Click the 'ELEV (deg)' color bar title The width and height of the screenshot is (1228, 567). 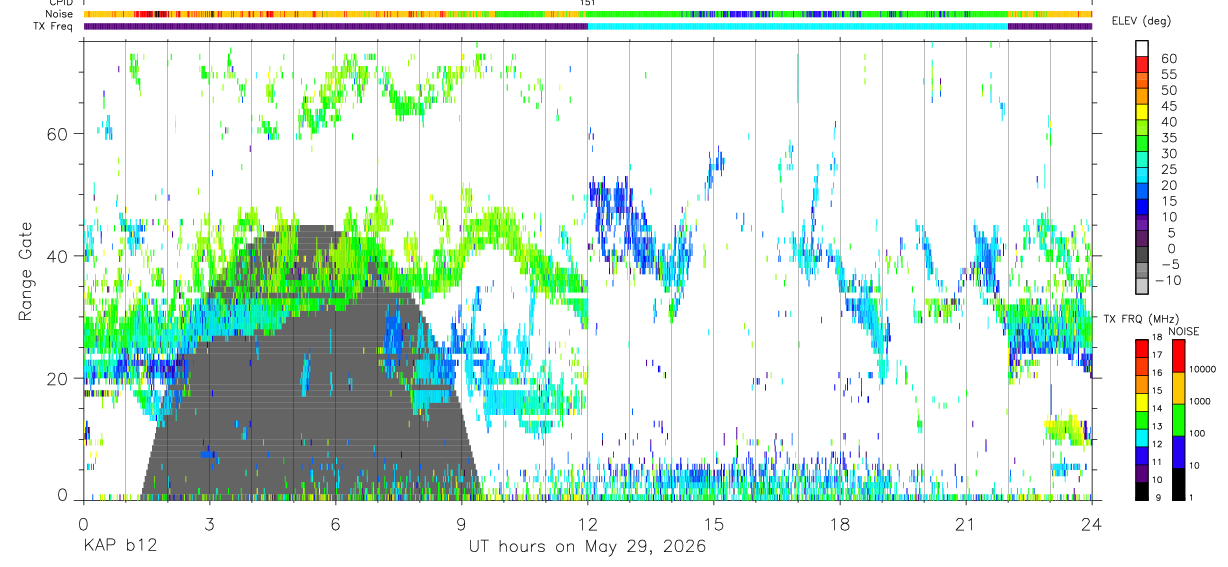pyautogui.click(x=1141, y=21)
